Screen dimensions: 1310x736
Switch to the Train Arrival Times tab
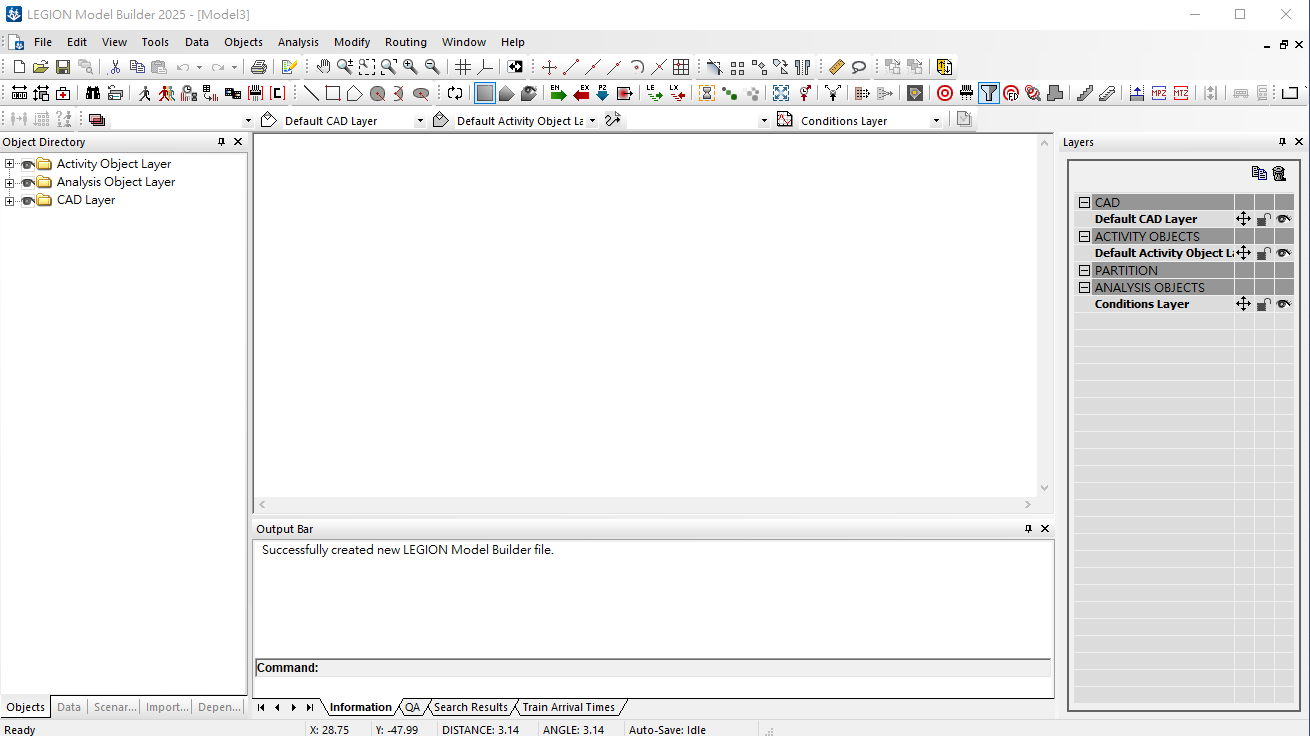tap(568, 707)
